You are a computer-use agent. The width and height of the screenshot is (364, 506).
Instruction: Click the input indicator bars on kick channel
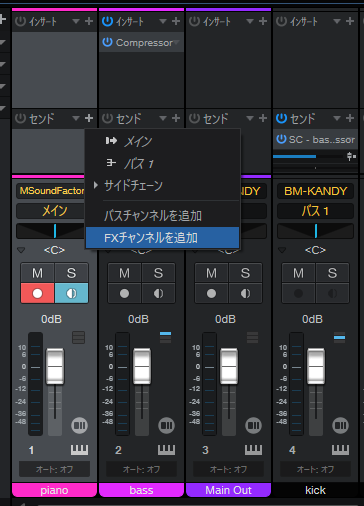[x=339, y=337]
